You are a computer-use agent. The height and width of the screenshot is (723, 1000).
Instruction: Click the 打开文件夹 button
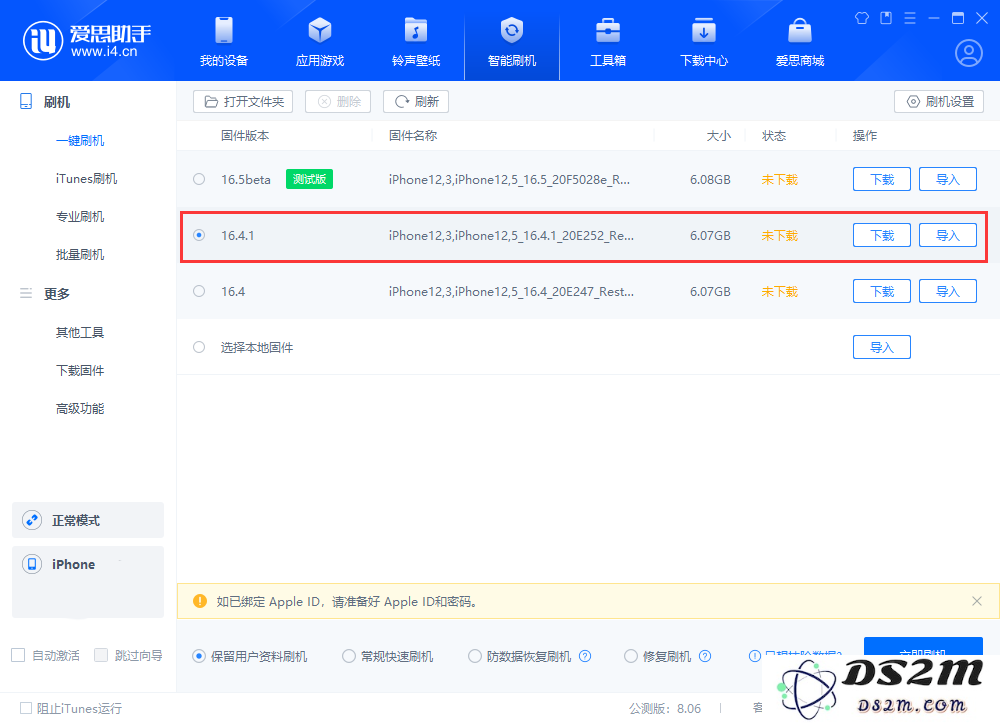243,101
